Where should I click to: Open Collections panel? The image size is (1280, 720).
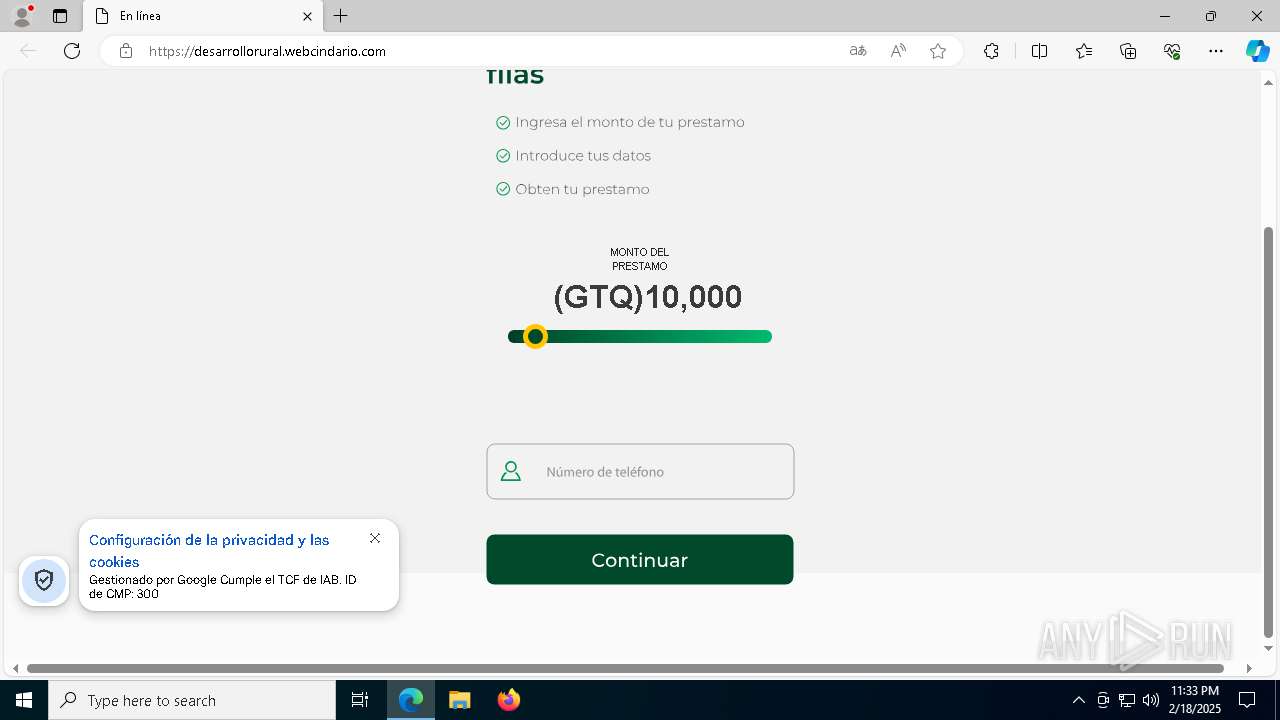point(1128,51)
